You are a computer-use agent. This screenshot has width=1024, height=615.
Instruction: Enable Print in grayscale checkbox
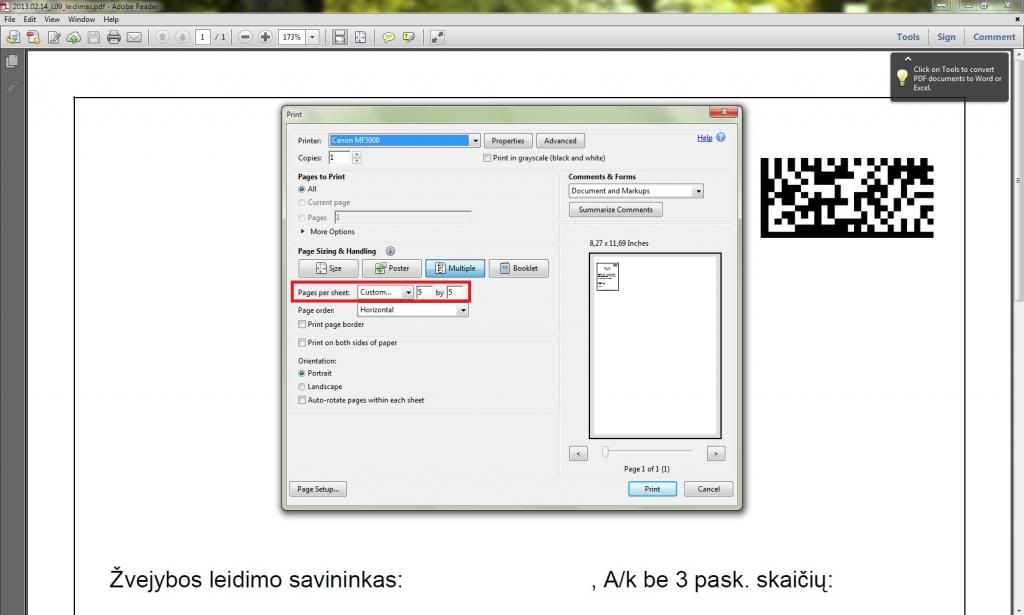click(487, 158)
